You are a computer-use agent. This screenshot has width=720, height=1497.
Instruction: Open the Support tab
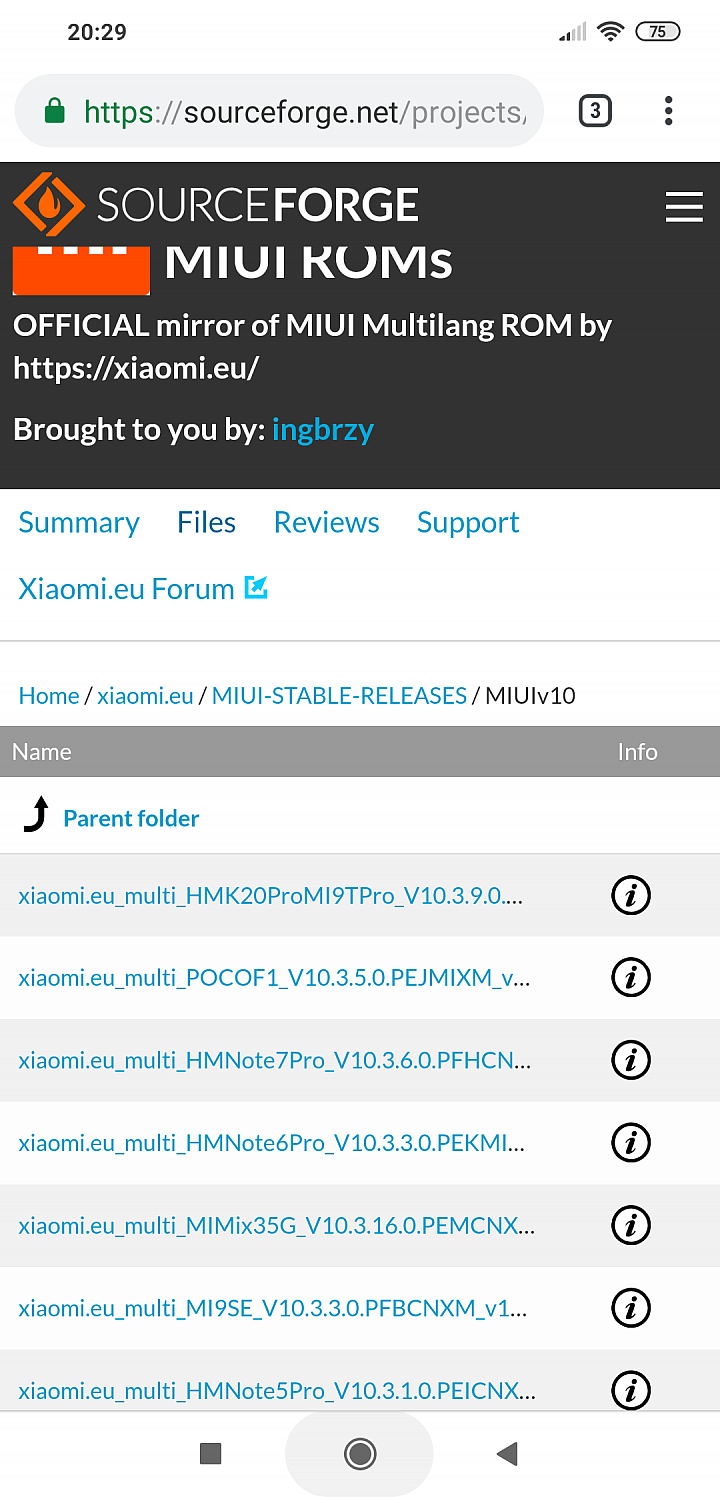pos(468,523)
